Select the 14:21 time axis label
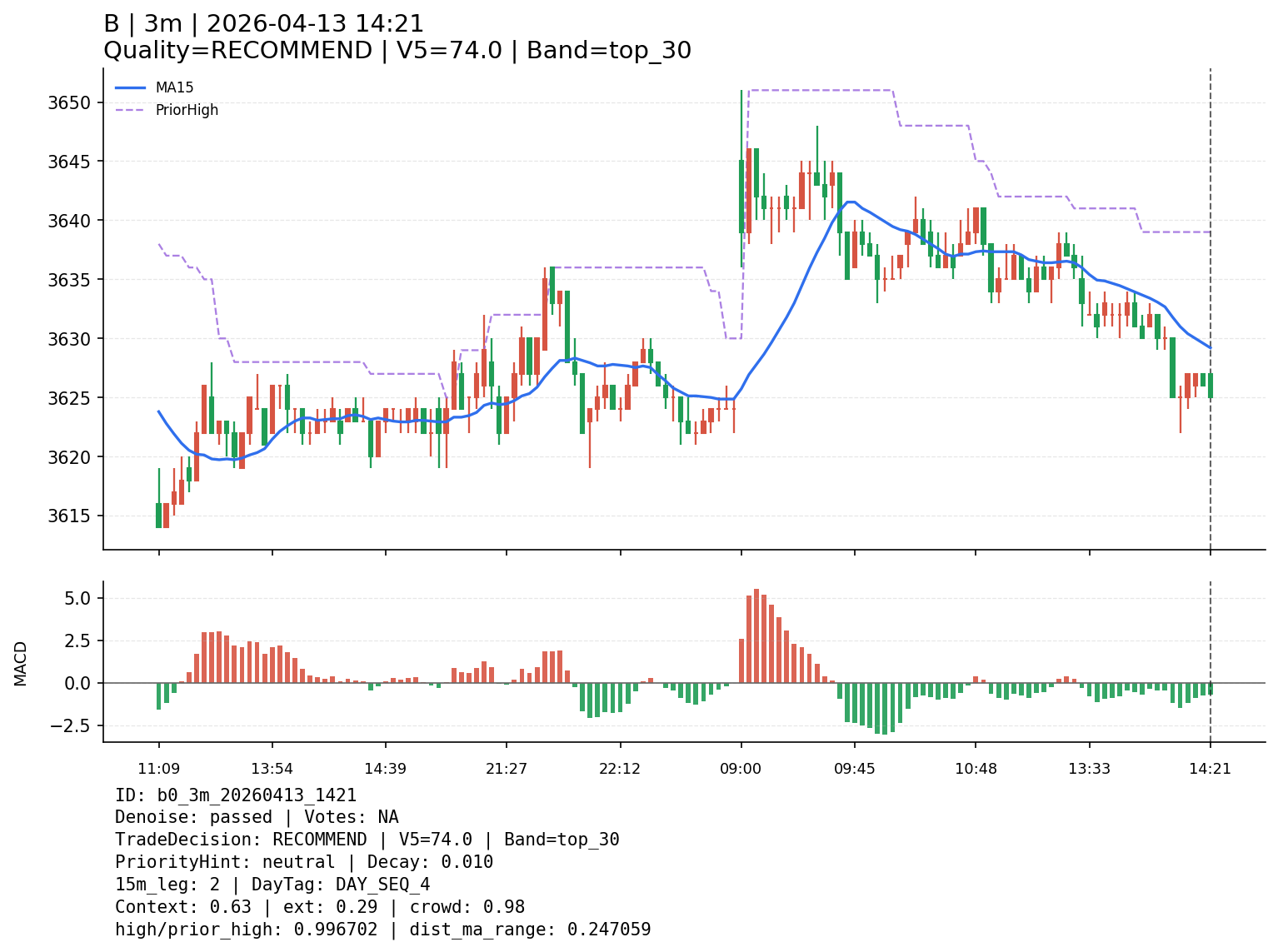This screenshot has height=952, width=1278. coord(1210,768)
